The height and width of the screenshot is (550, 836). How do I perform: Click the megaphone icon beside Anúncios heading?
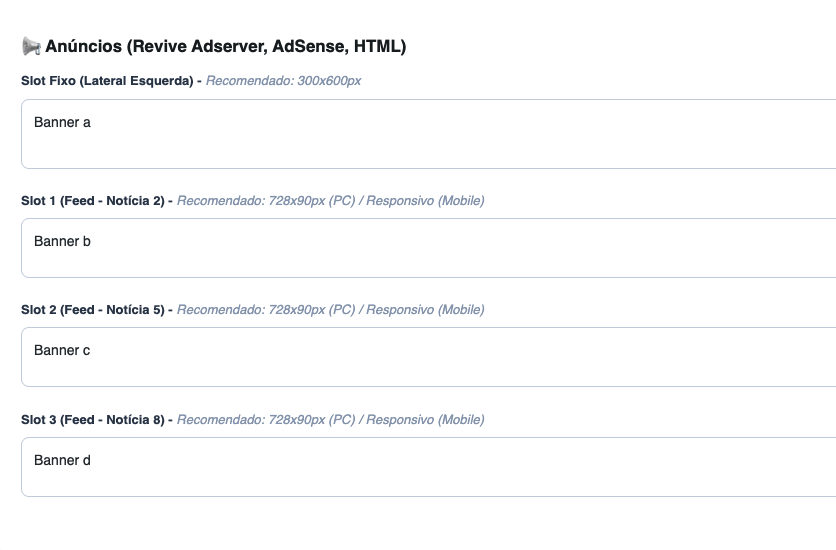tap(31, 46)
